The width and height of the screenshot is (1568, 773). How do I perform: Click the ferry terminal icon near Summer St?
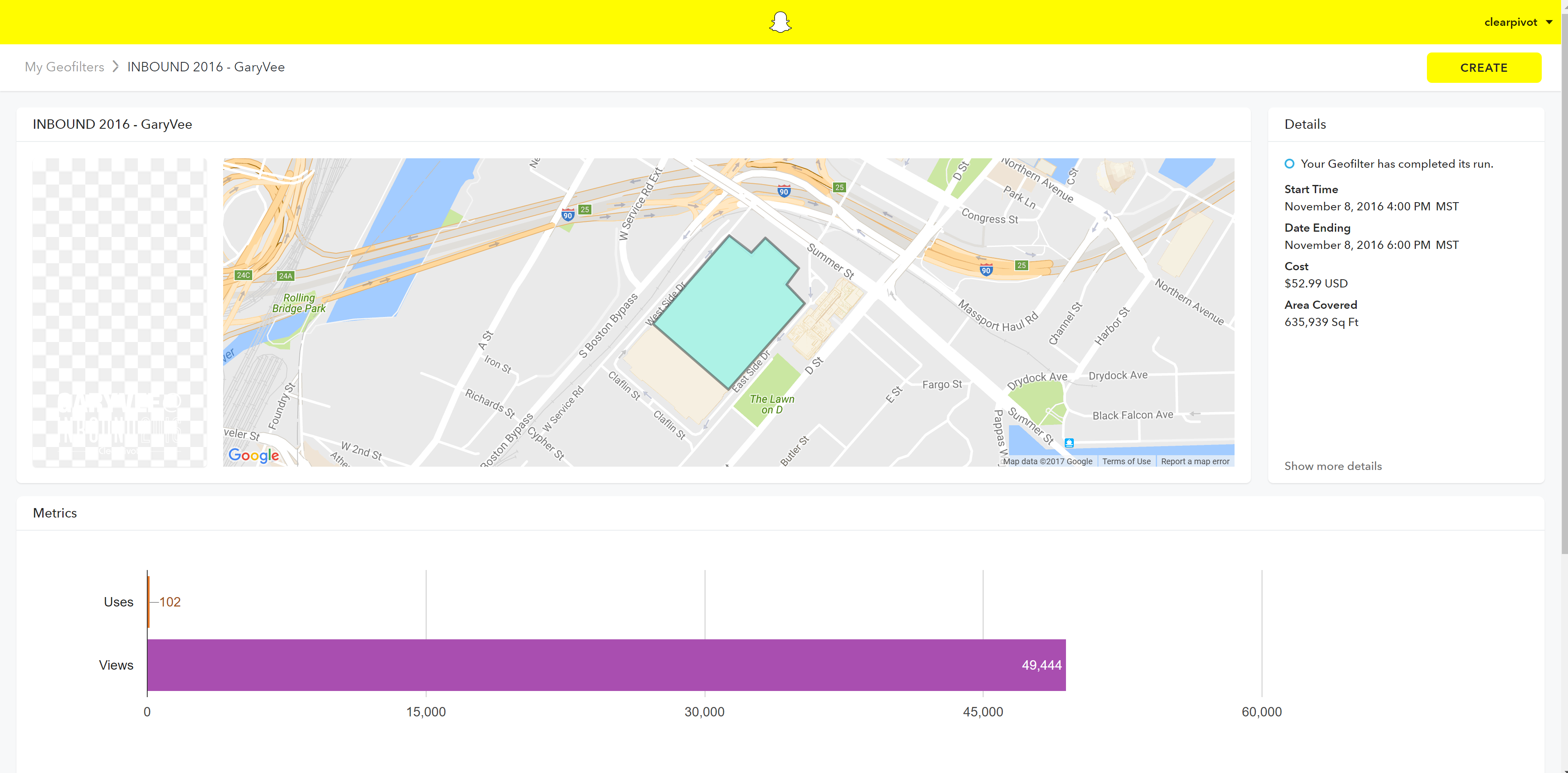[x=1069, y=443]
